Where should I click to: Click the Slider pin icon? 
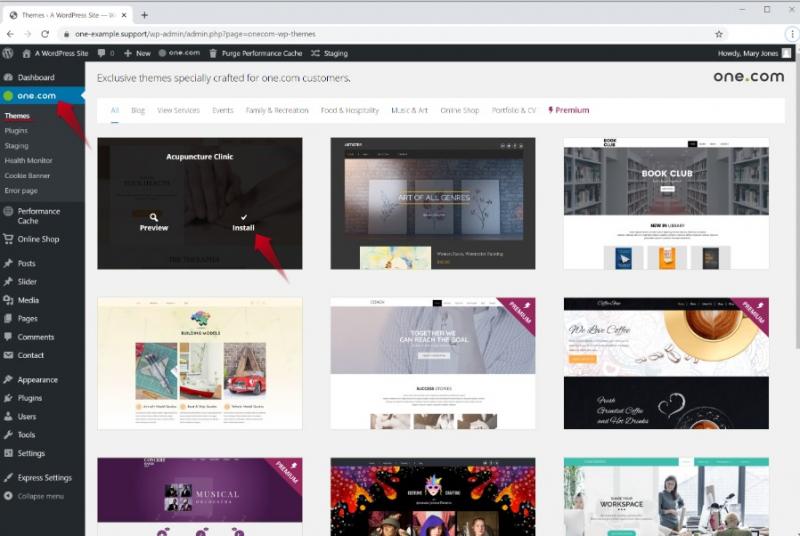pyautogui.click(x=8, y=282)
